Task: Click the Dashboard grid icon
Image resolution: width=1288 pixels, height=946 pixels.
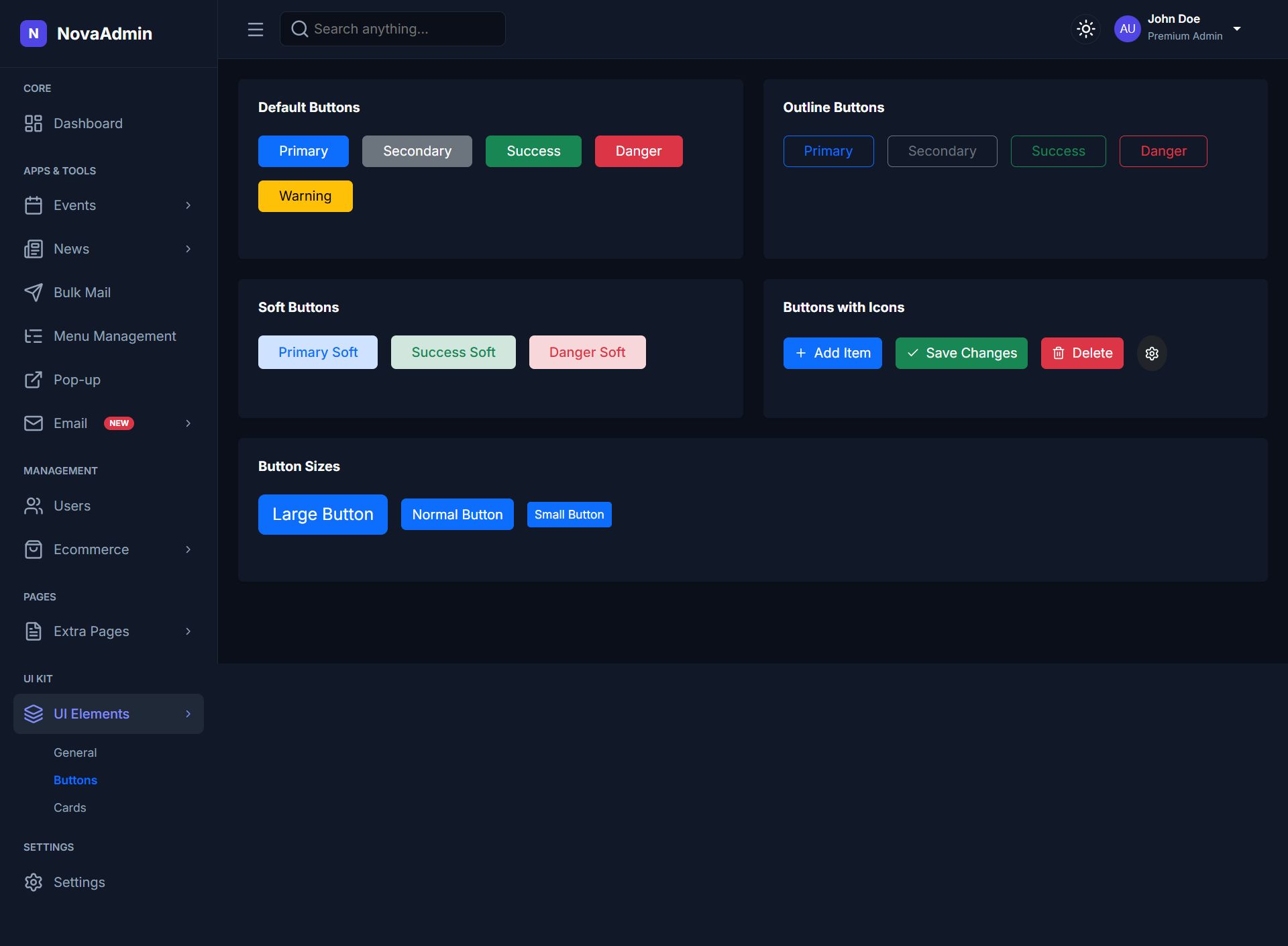Action: tap(33, 123)
